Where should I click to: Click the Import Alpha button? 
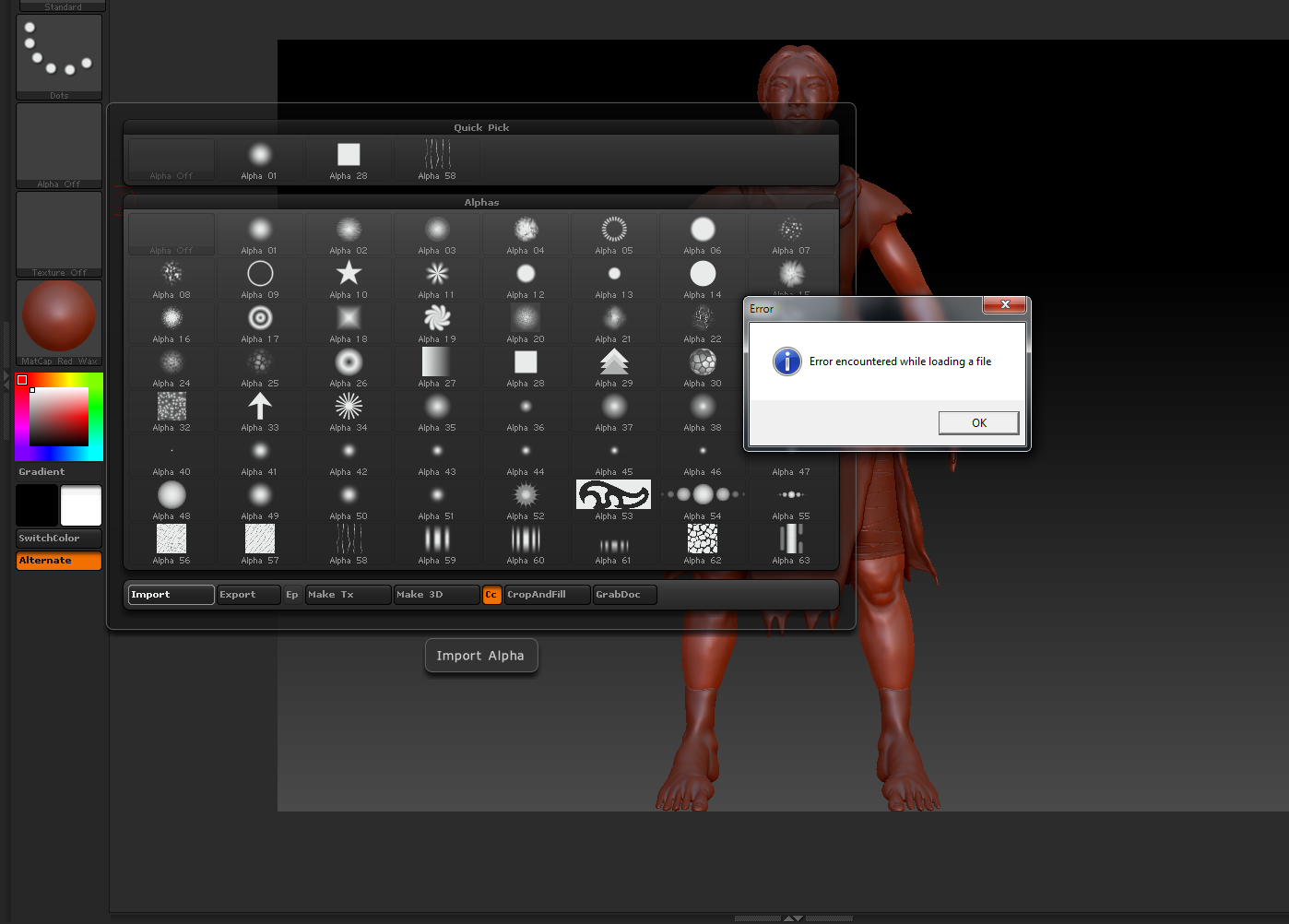480,655
